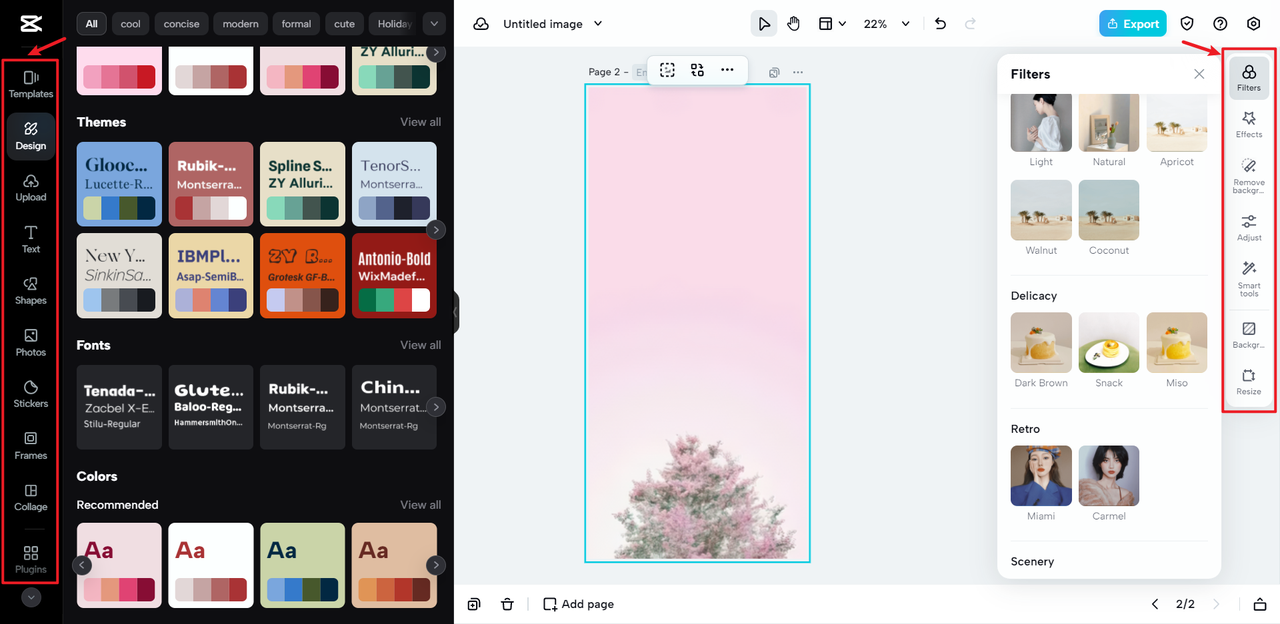Select the formal filter tag
The width and height of the screenshot is (1280, 624).
tap(296, 23)
